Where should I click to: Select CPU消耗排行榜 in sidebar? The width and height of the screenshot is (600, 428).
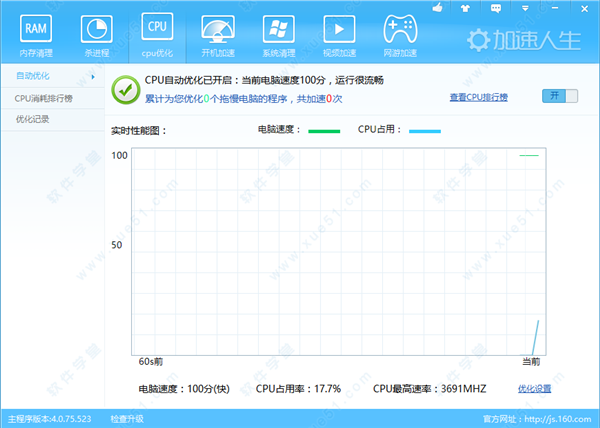point(45,98)
